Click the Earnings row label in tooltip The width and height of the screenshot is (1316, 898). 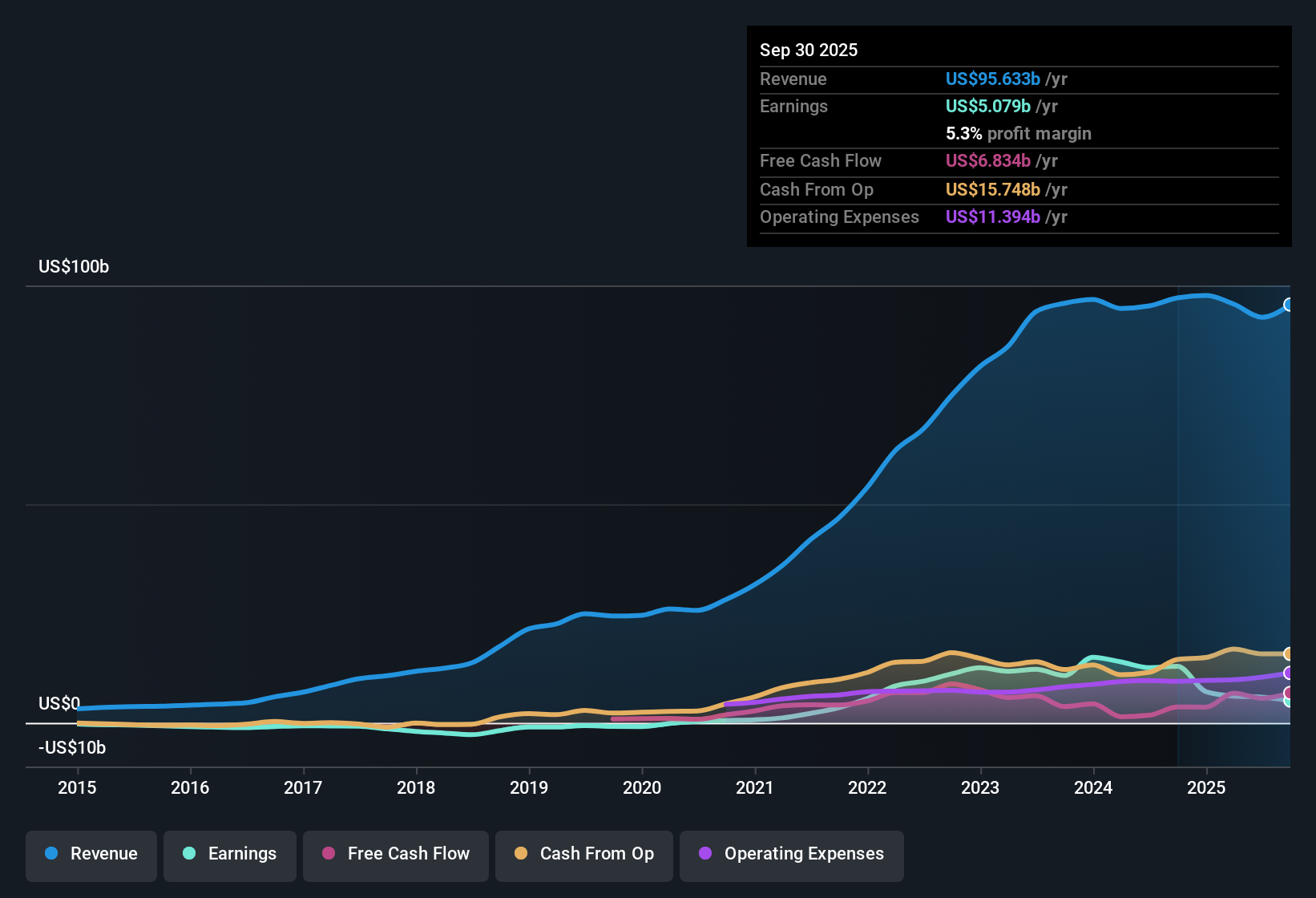point(794,107)
